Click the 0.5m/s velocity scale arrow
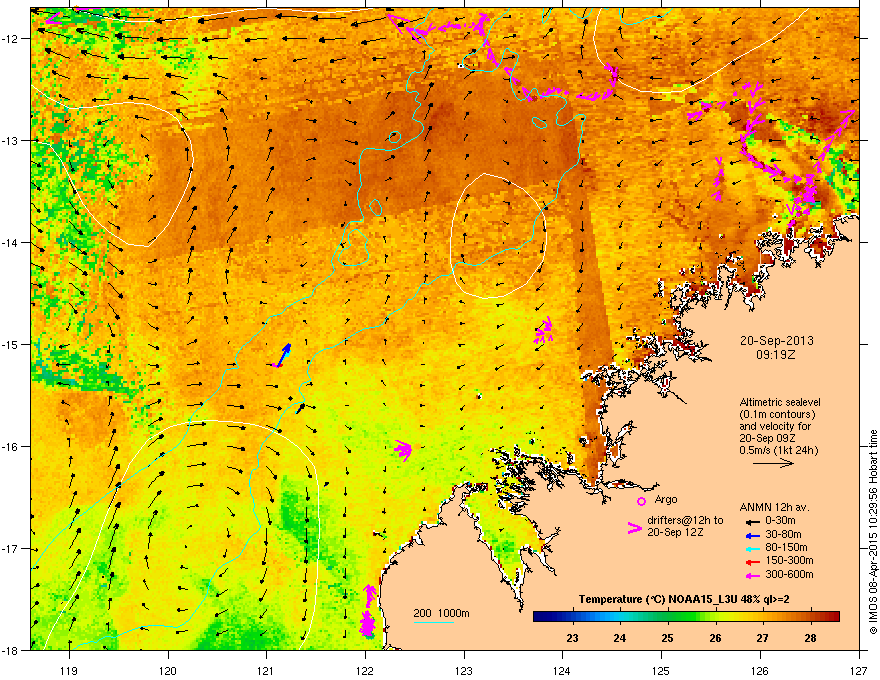The height and width of the screenshot is (680, 880). tap(773, 463)
